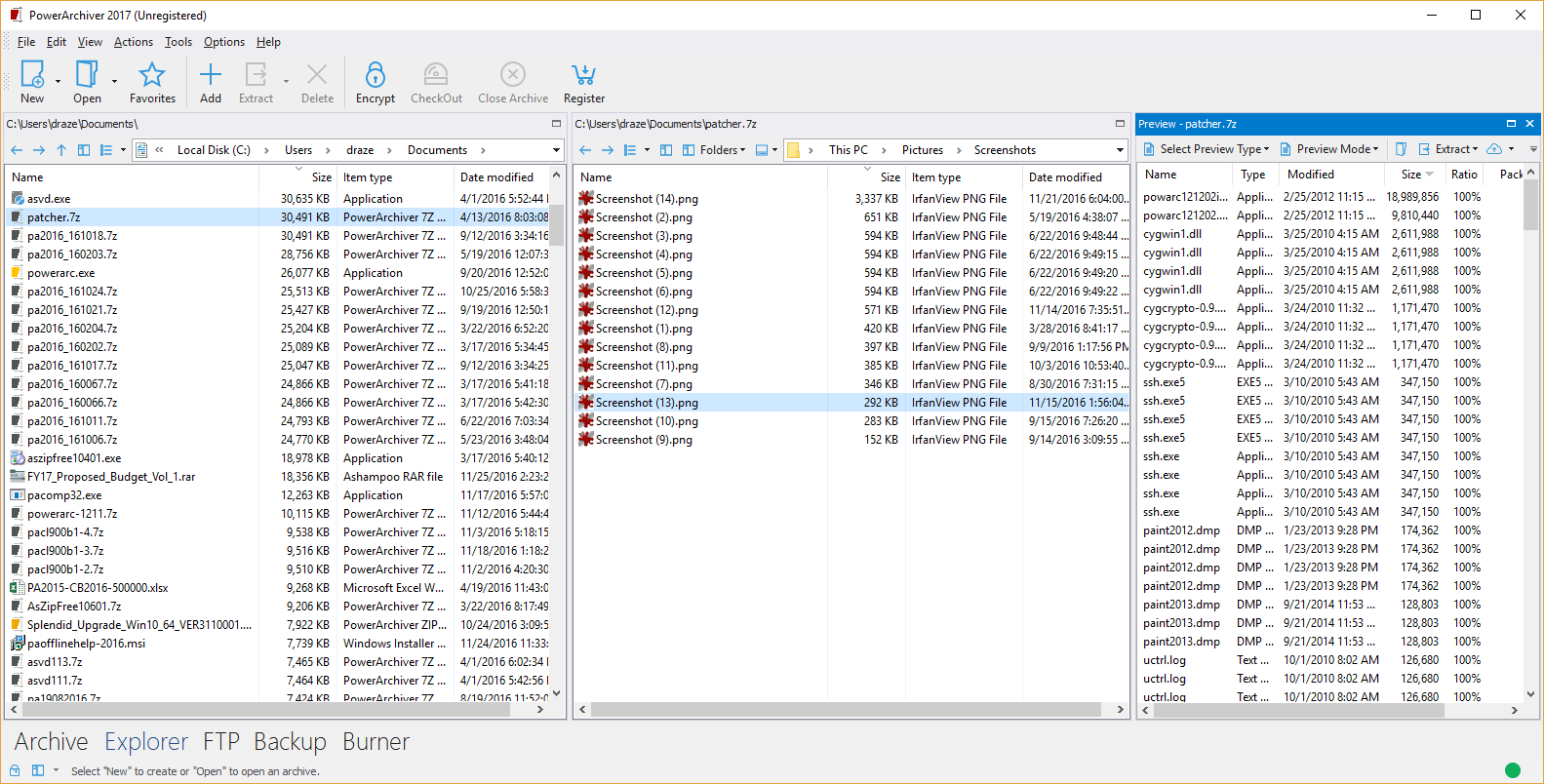The width and height of the screenshot is (1544, 784).
Task: Open the Favorites star icon
Action: 152,75
